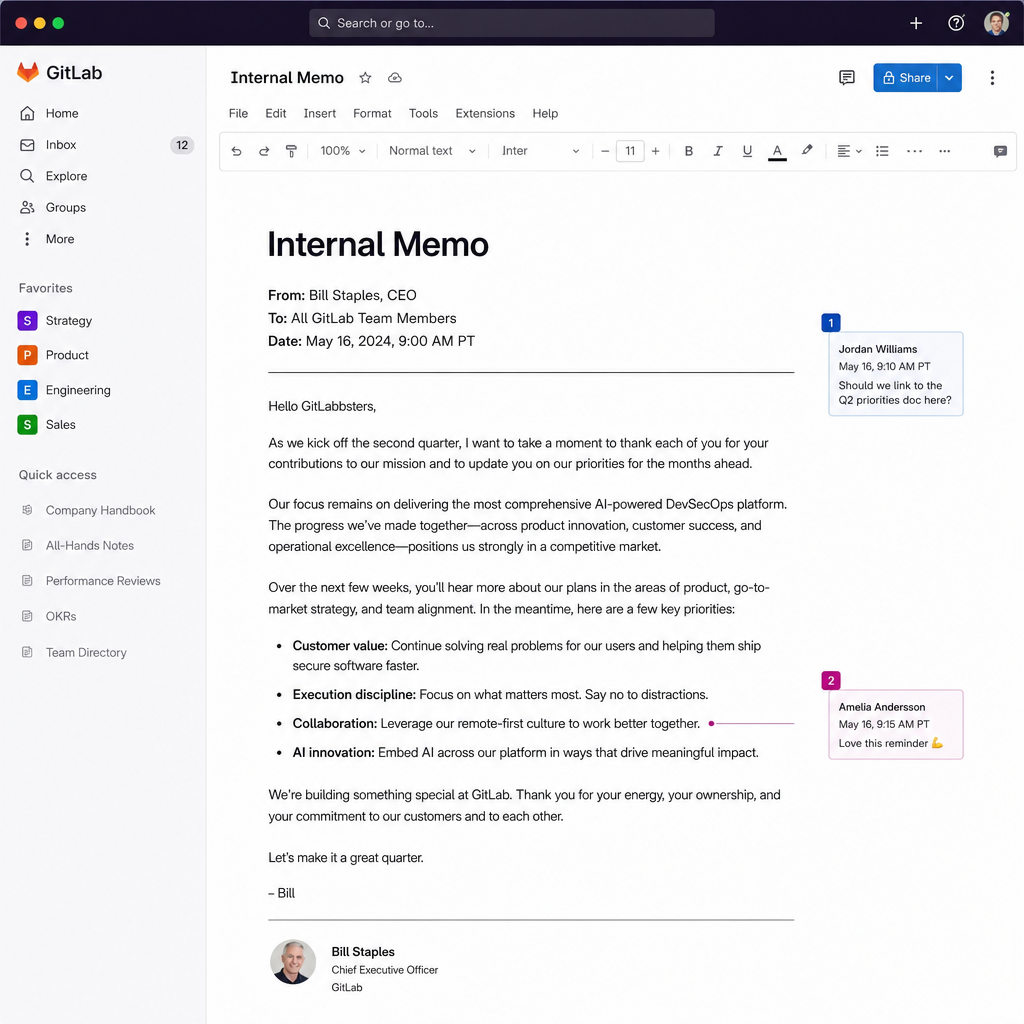Image resolution: width=1024 pixels, height=1024 pixels.
Task: Open the Extensions menu
Action: coord(485,114)
